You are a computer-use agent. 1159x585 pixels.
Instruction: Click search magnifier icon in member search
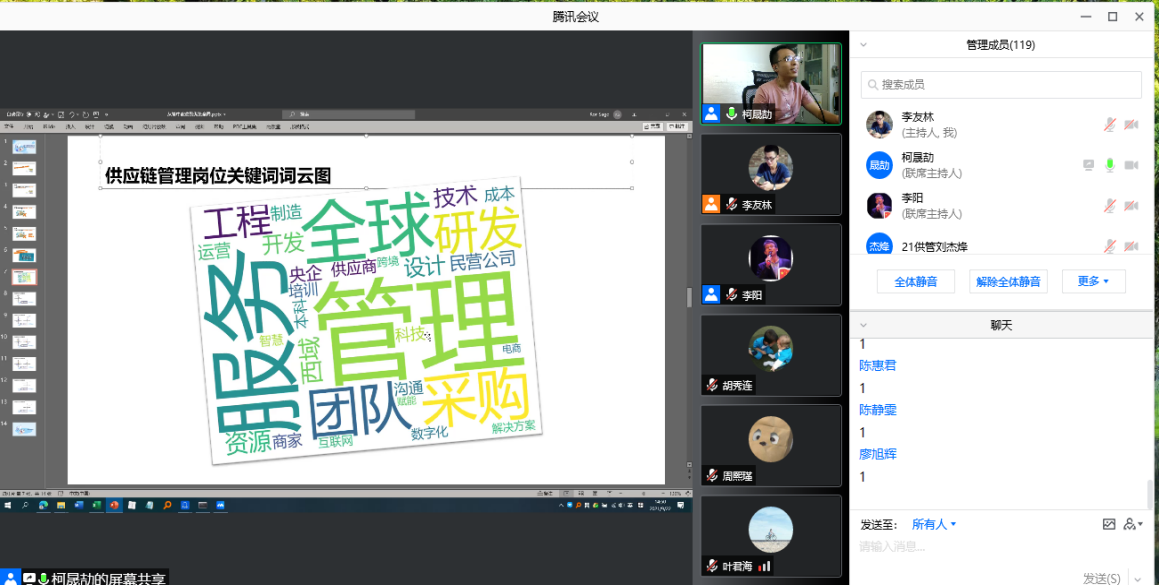coord(872,85)
